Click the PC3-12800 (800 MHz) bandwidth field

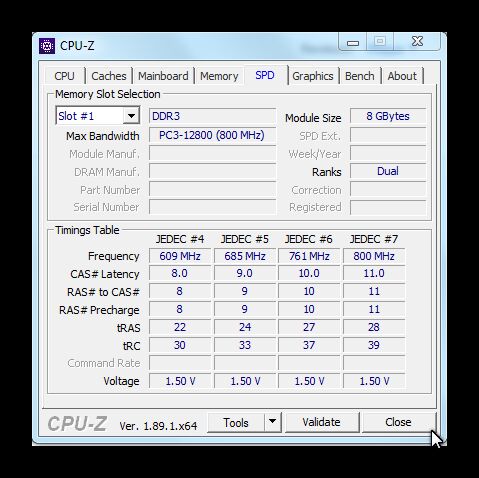click(212, 135)
